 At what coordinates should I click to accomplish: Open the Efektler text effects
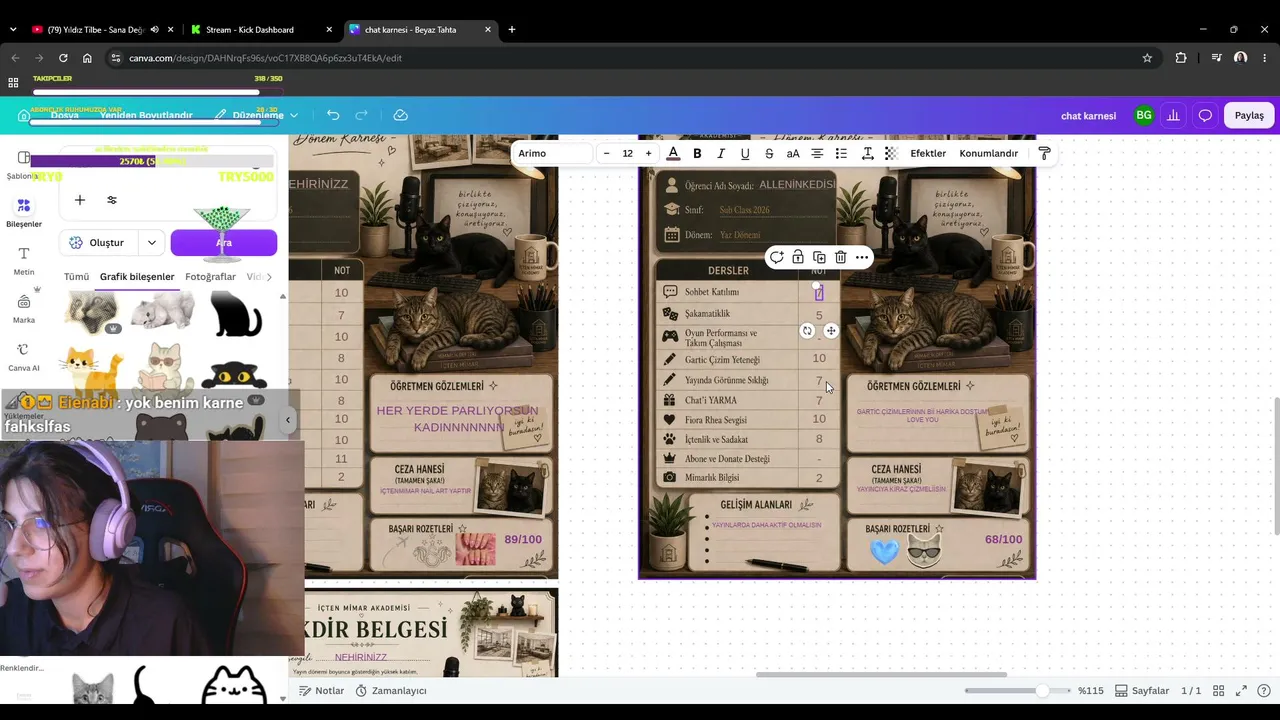coord(928,153)
